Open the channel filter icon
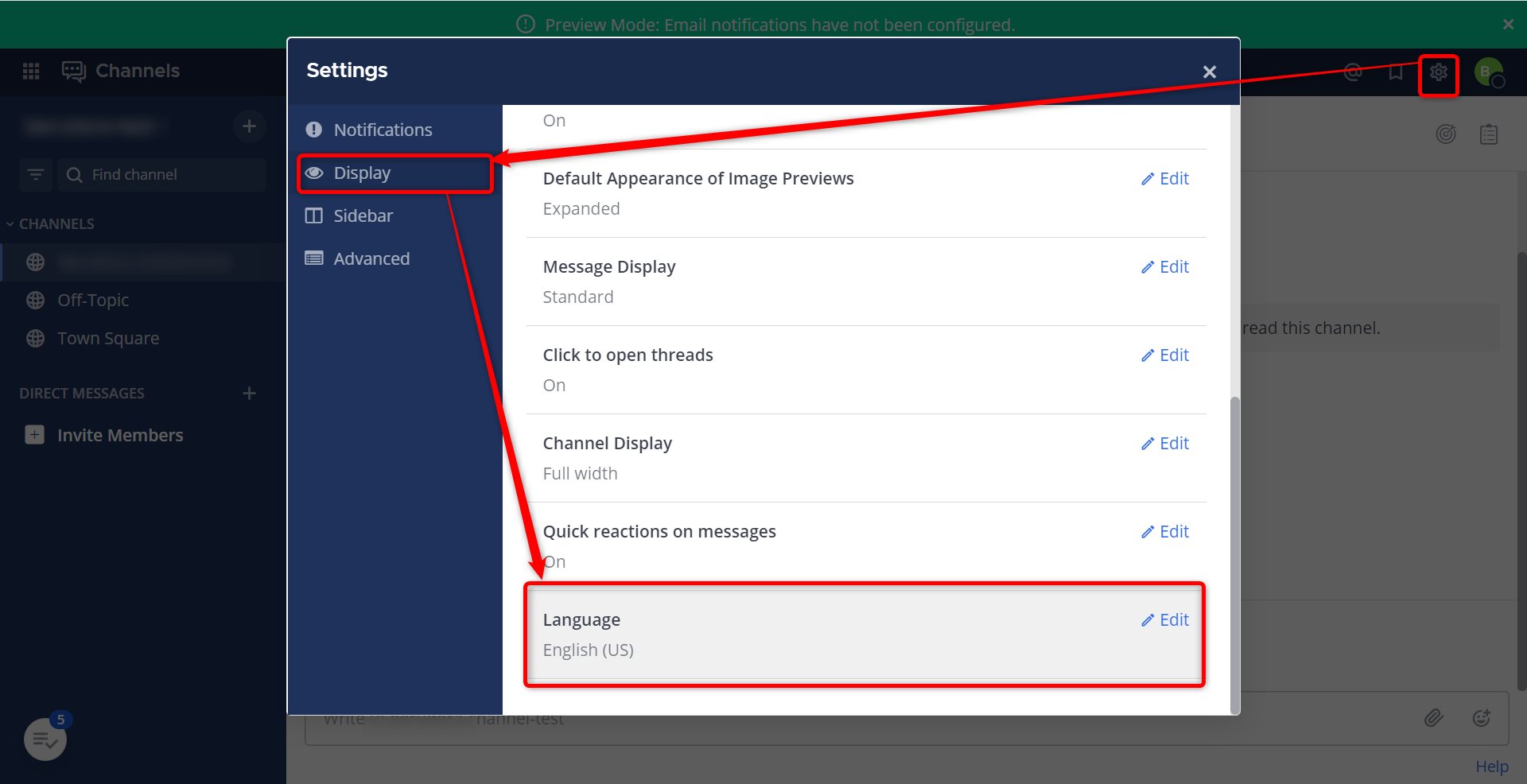This screenshot has height=784, width=1527. 36,174
